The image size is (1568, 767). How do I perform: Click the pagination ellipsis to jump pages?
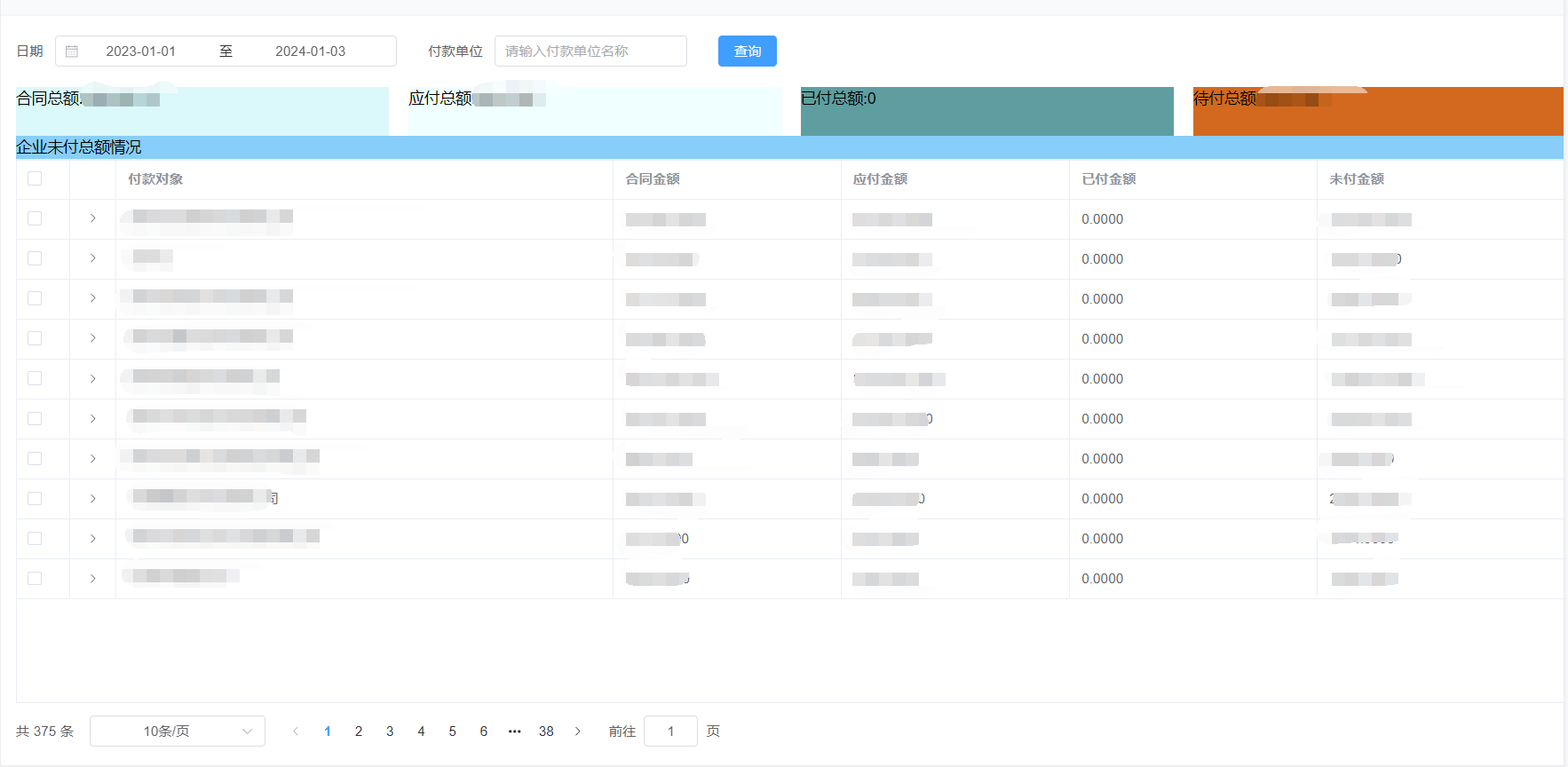coord(515,731)
